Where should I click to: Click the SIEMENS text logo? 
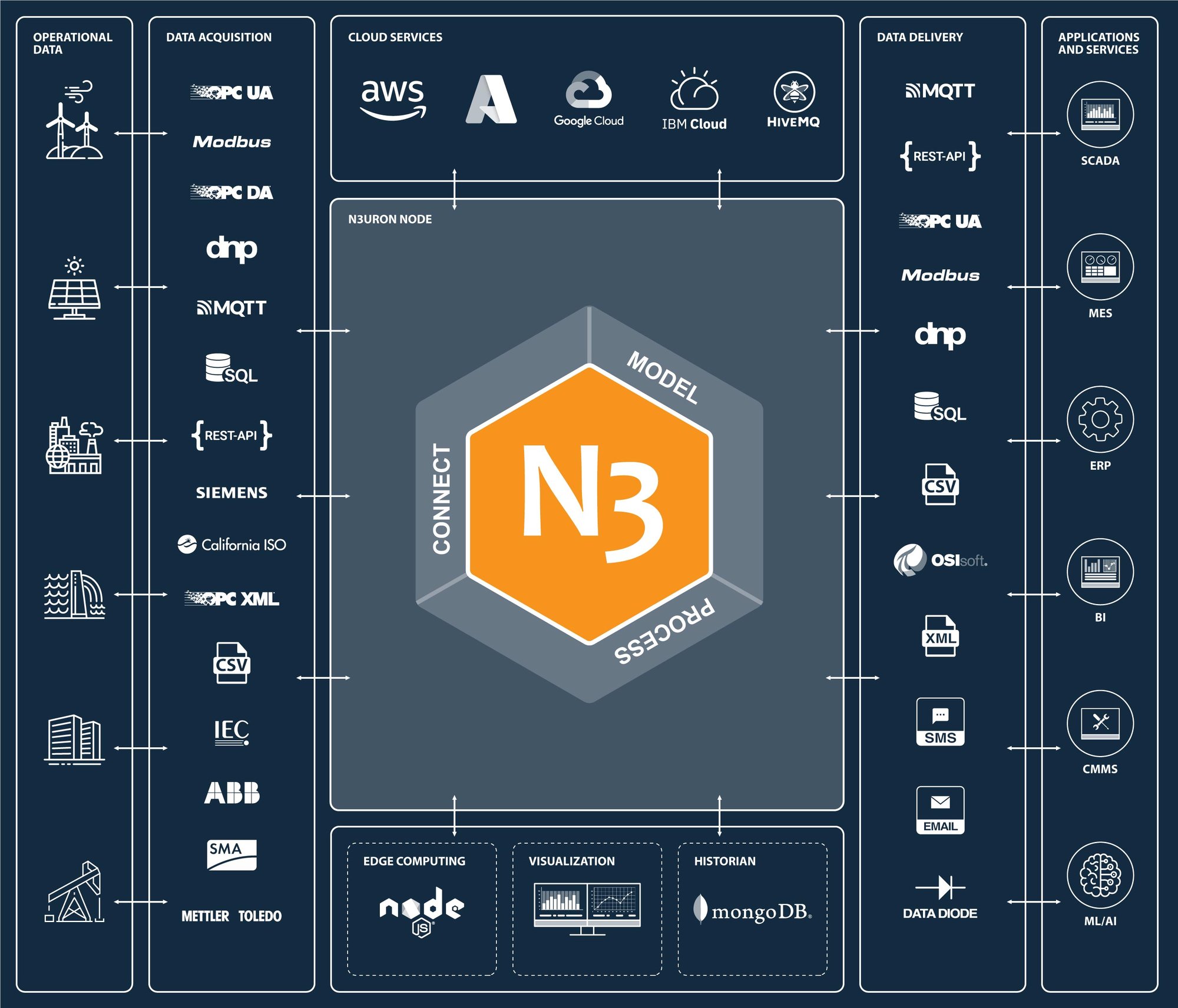(231, 493)
